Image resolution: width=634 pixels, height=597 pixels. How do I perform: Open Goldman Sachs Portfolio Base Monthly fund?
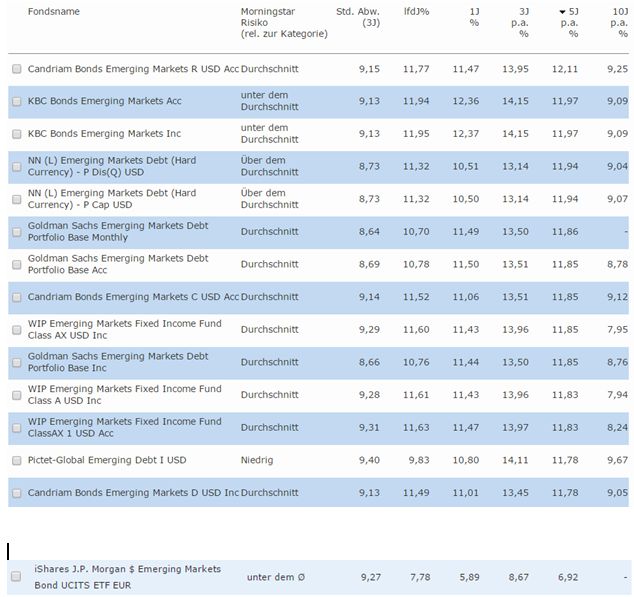(118, 231)
